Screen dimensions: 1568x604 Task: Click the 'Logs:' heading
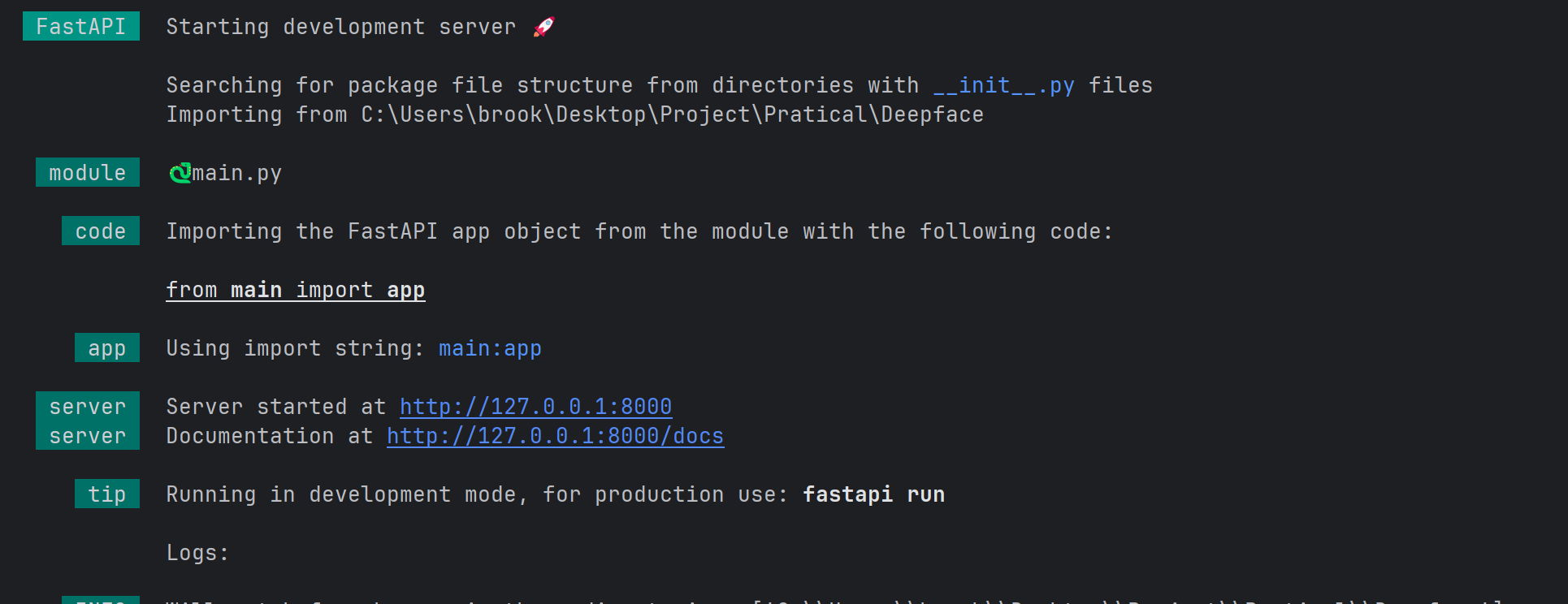tap(197, 553)
